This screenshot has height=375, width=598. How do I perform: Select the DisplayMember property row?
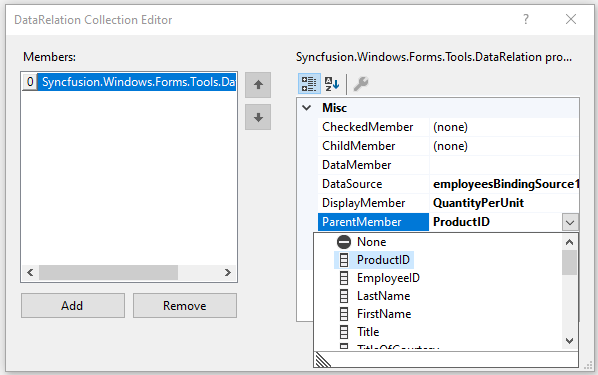[x=448, y=203]
